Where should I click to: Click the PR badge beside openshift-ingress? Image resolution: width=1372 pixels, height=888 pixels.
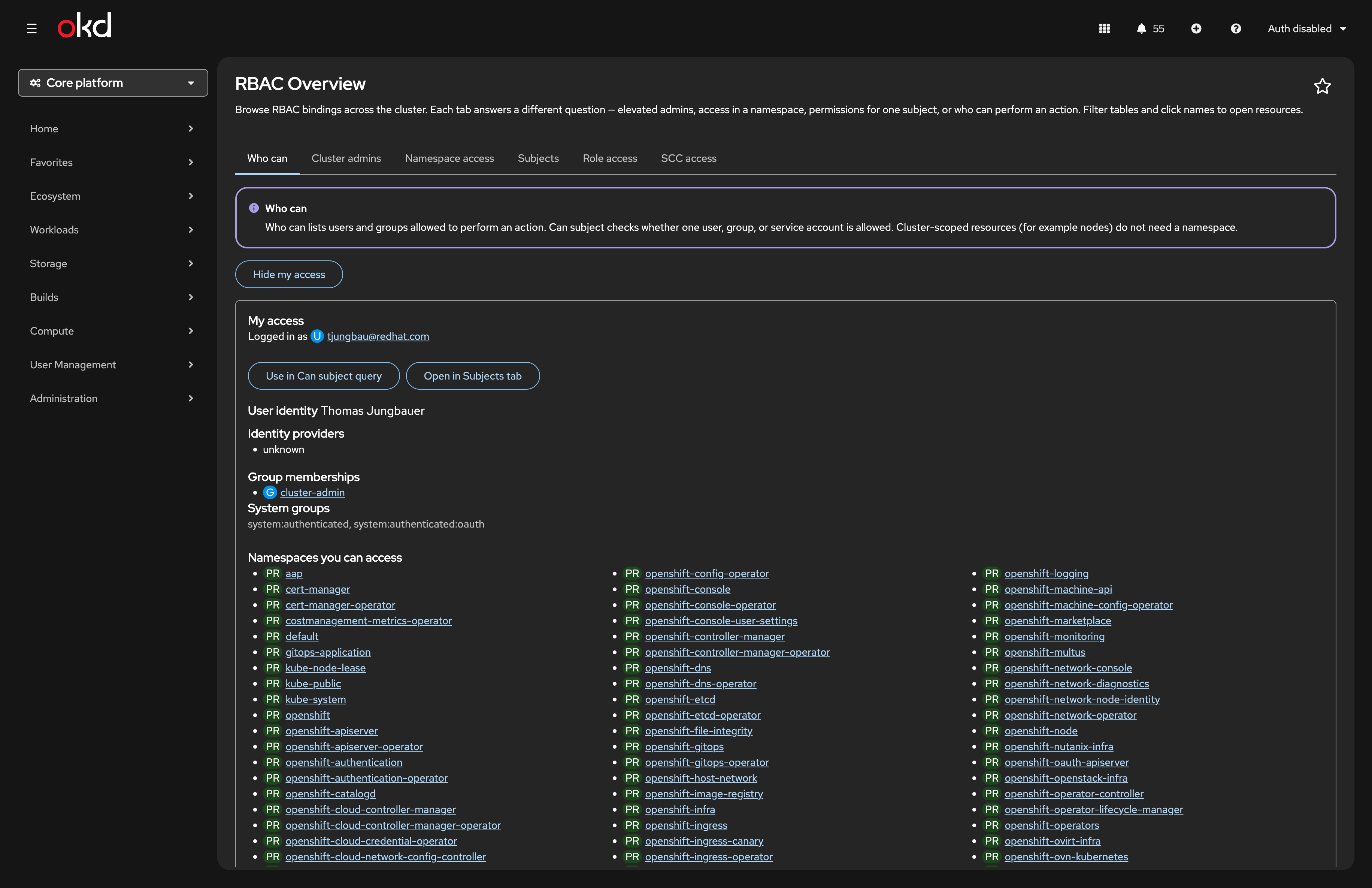[x=632, y=826]
